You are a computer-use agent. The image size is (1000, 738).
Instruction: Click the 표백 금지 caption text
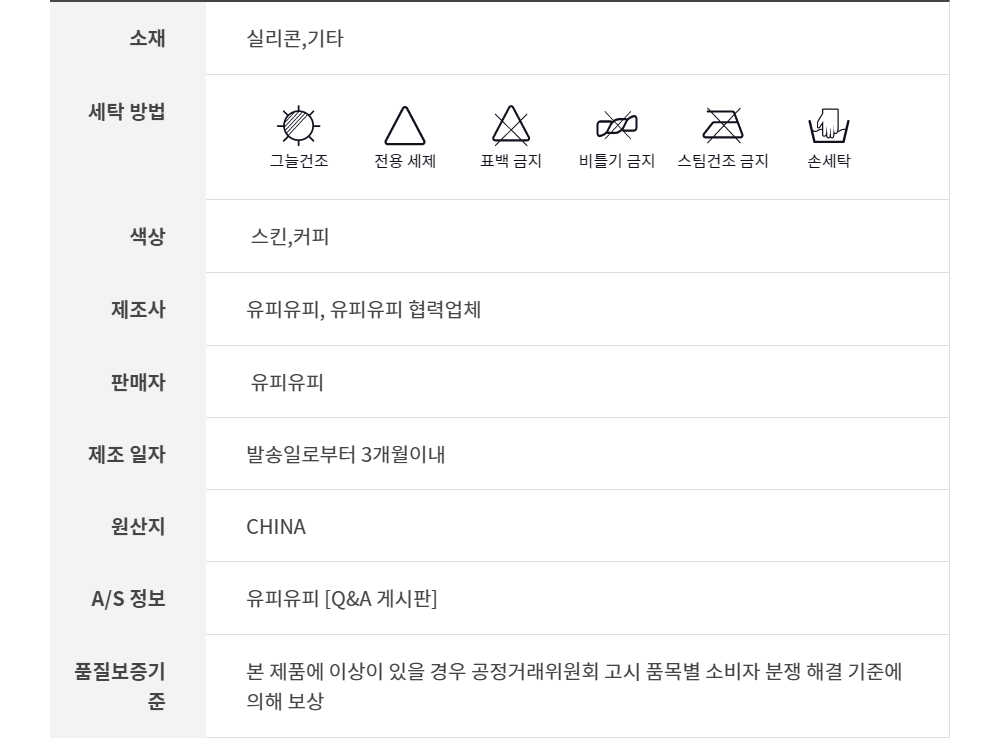pos(511,161)
